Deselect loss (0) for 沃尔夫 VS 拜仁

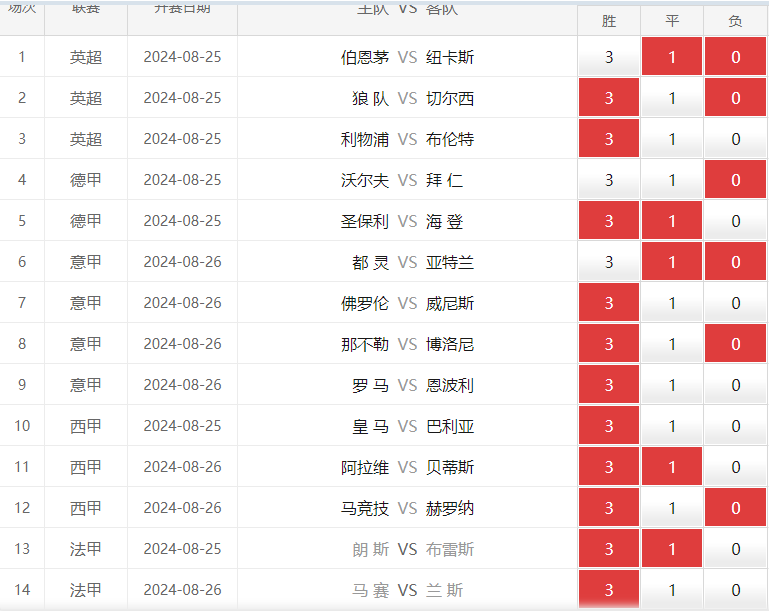coord(735,179)
